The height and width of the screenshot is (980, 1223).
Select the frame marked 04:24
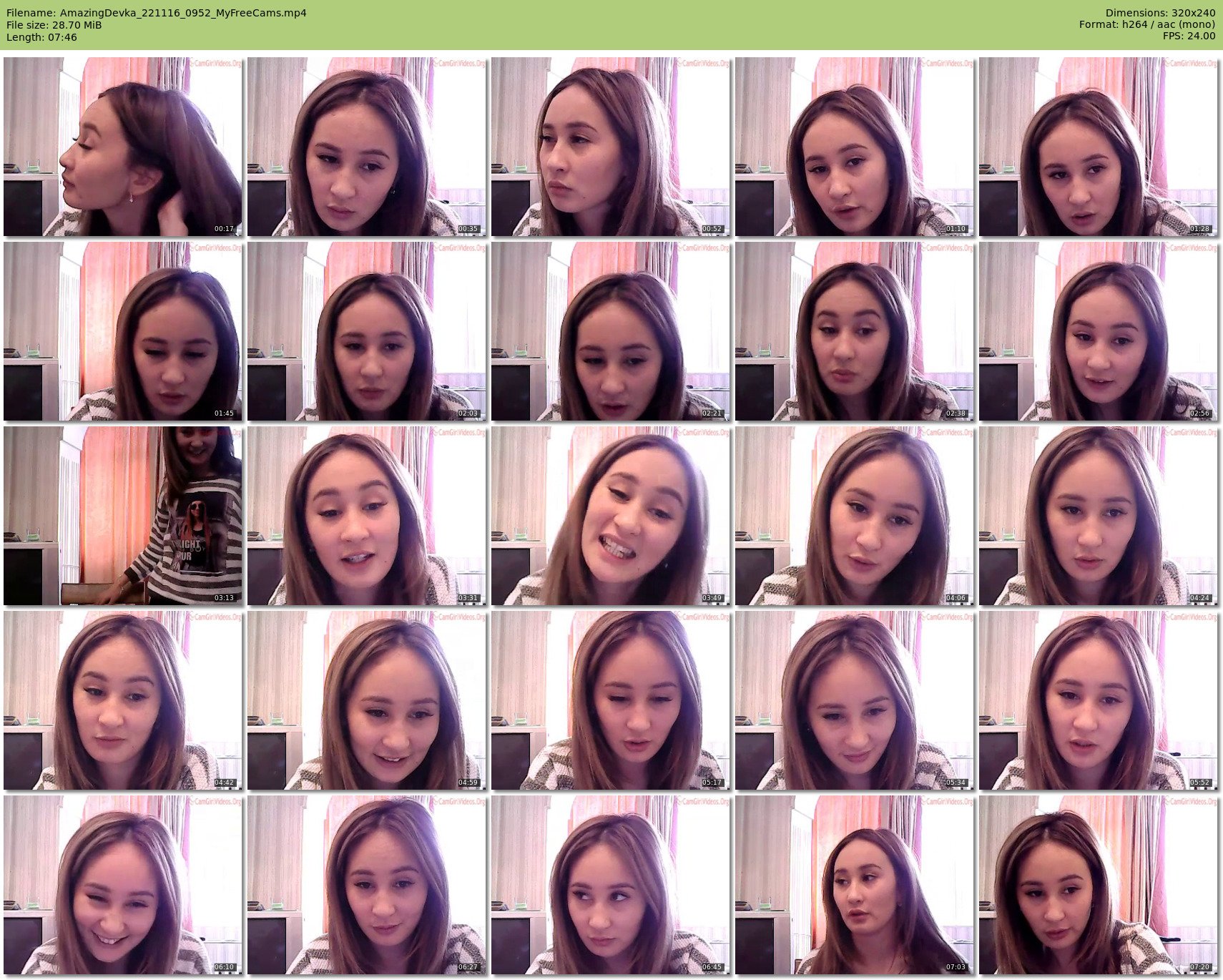tap(1099, 516)
